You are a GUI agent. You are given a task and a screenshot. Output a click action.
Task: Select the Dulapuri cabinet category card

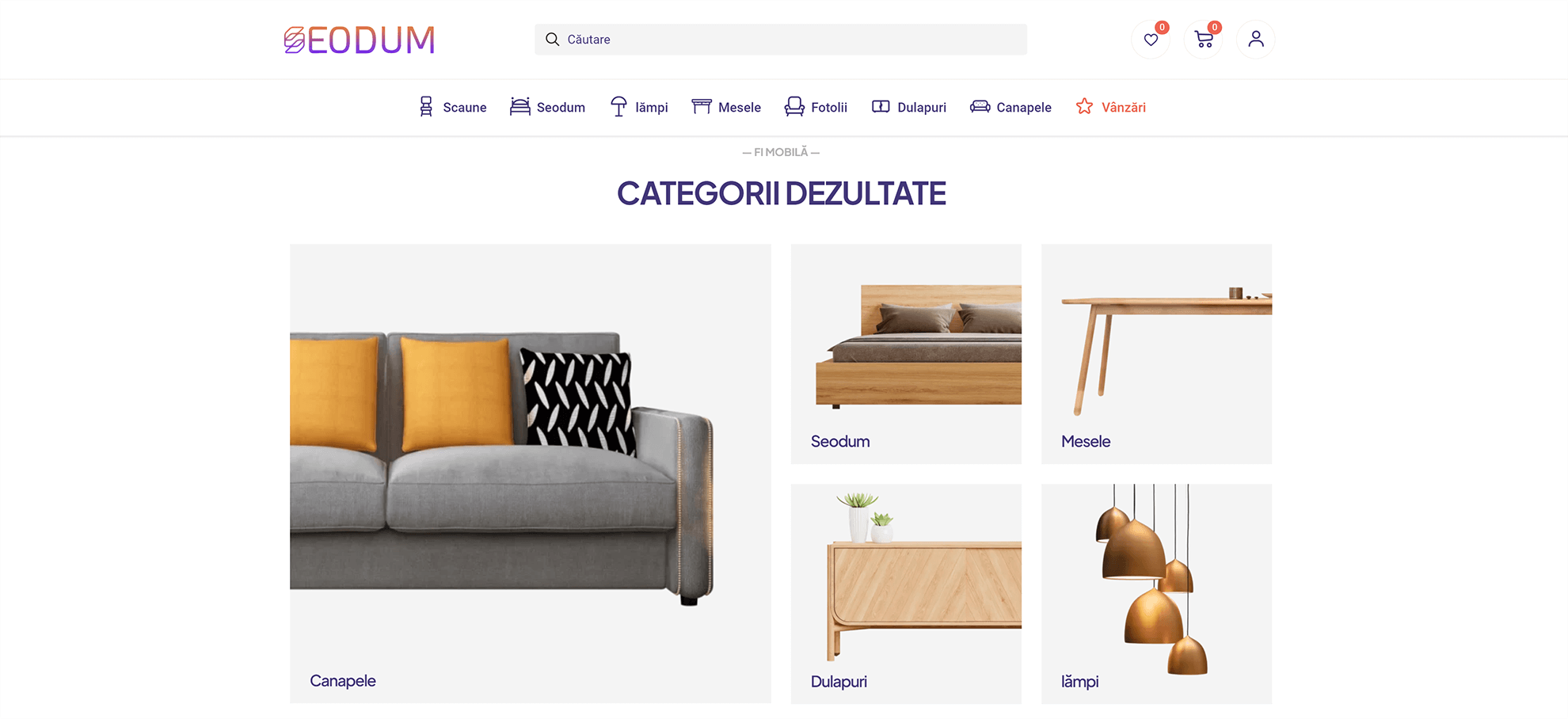pos(906,594)
